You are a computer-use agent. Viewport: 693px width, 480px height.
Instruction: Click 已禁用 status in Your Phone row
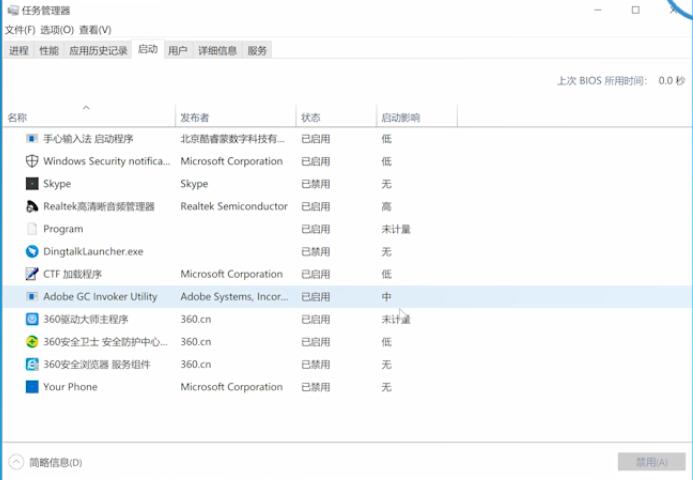[x=316, y=387]
